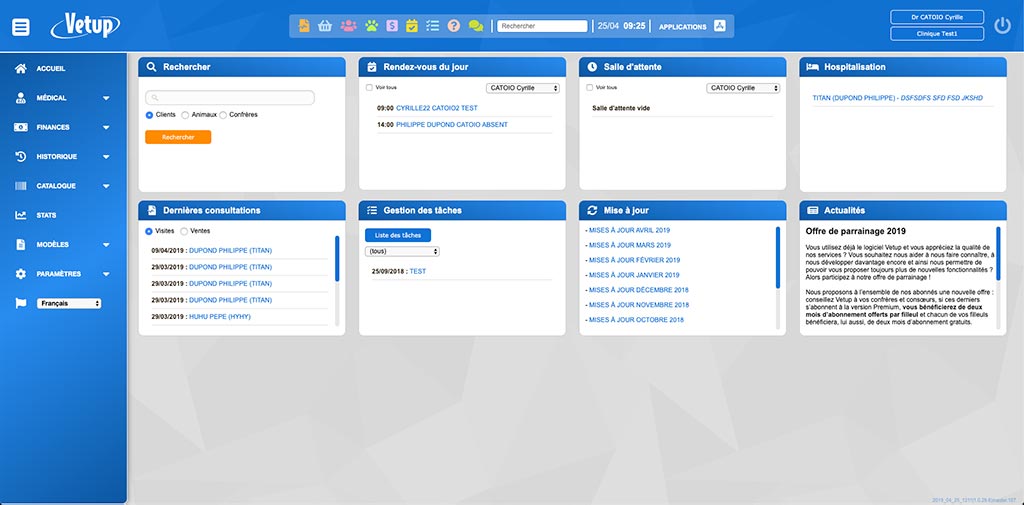Open the Français language dropdown
The image size is (1024, 505).
tap(69, 303)
